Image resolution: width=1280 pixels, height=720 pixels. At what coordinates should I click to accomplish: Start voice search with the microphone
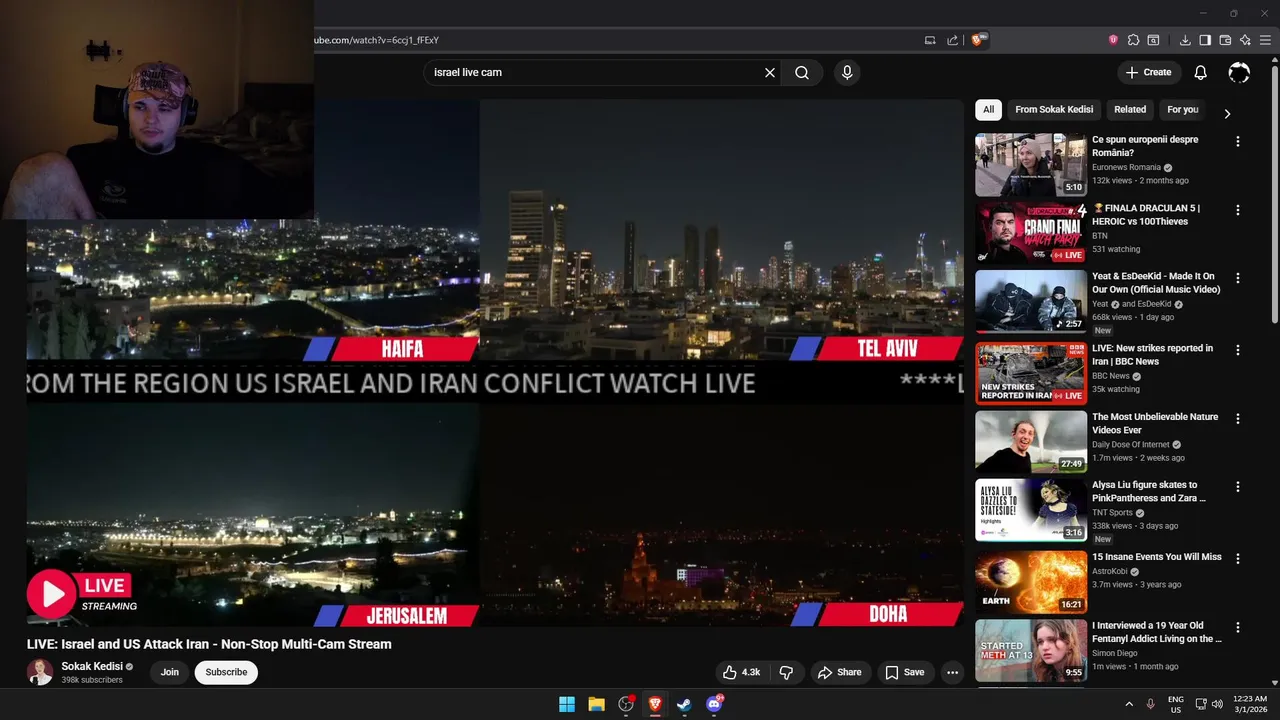tap(847, 73)
